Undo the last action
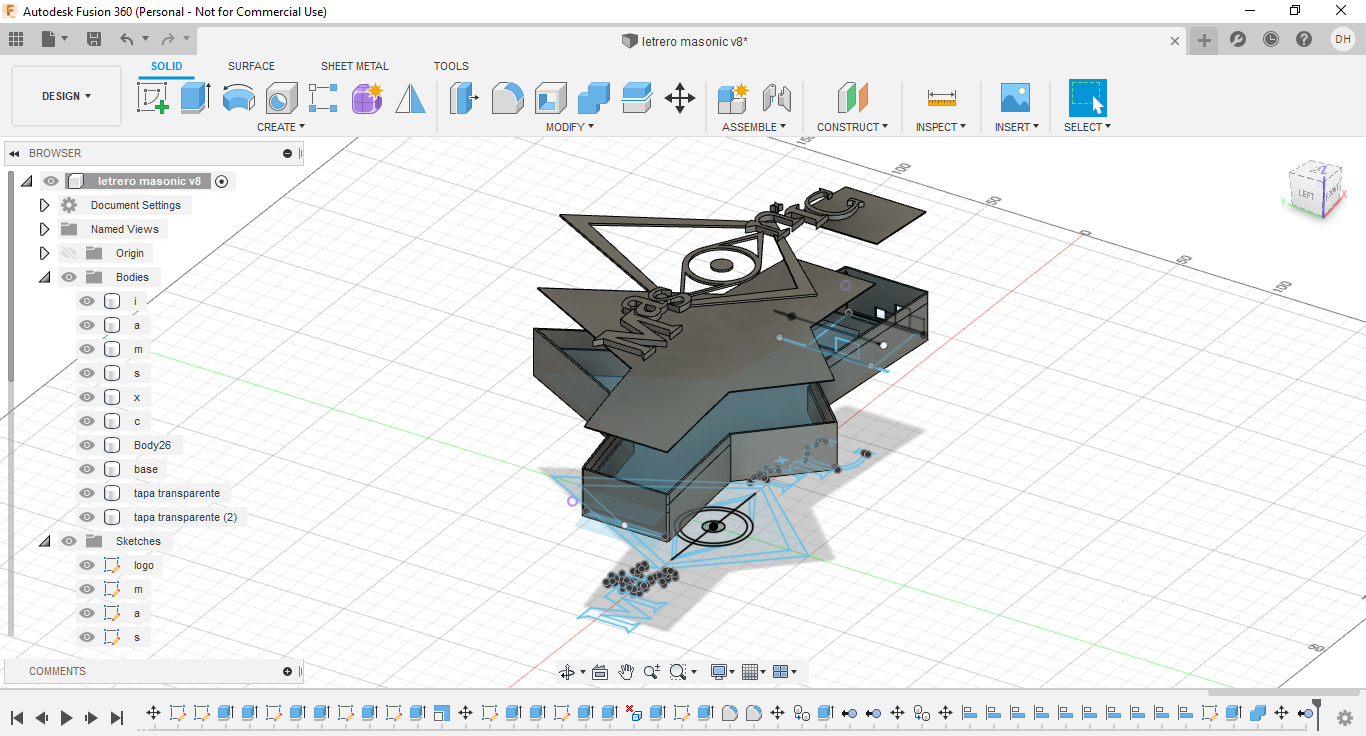This screenshot has height=736, width=1366. [x=126, y=39]
